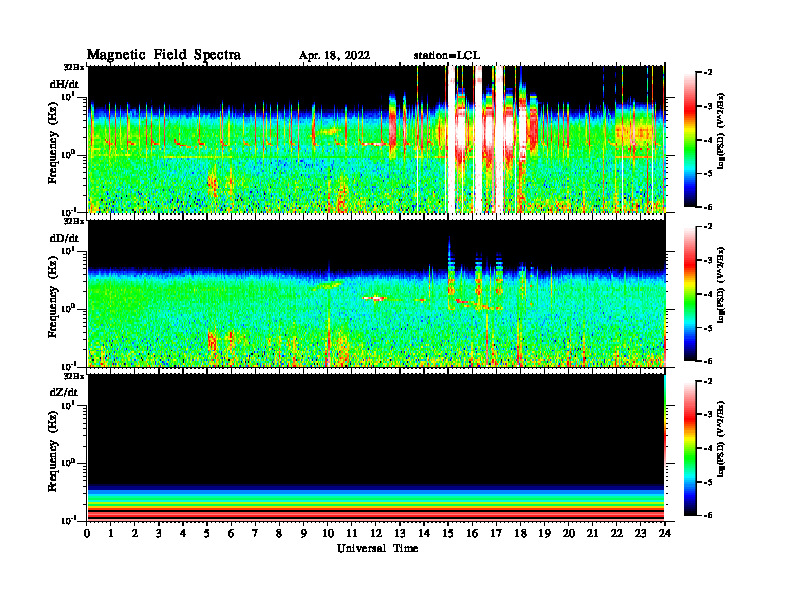Click the "32Hz" label atop the dH/dt panel
This screenshot has height=612, width=792.
73,67
